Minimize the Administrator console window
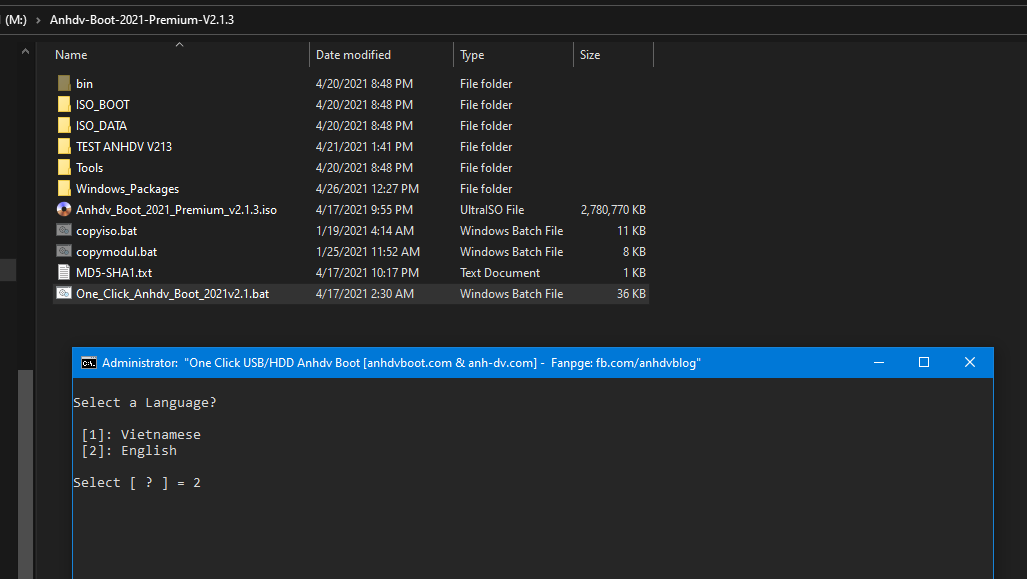Screen dimensions: 1027x579 (879, 363)
